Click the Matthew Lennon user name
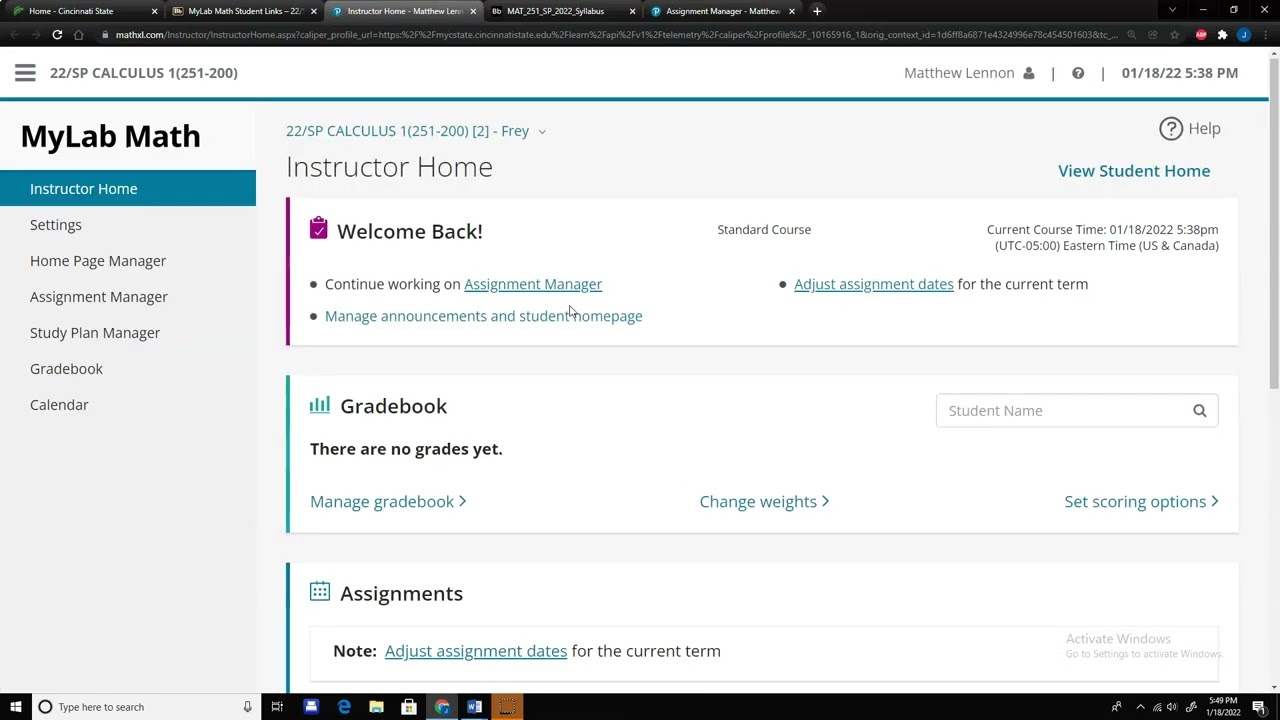This screenshot has width=1280, height=720. tap(959, 73)
